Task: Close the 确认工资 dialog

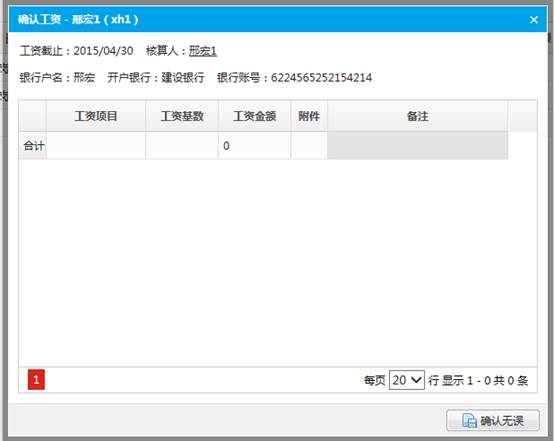Action: pyautogui.click(x=534, y=20)
